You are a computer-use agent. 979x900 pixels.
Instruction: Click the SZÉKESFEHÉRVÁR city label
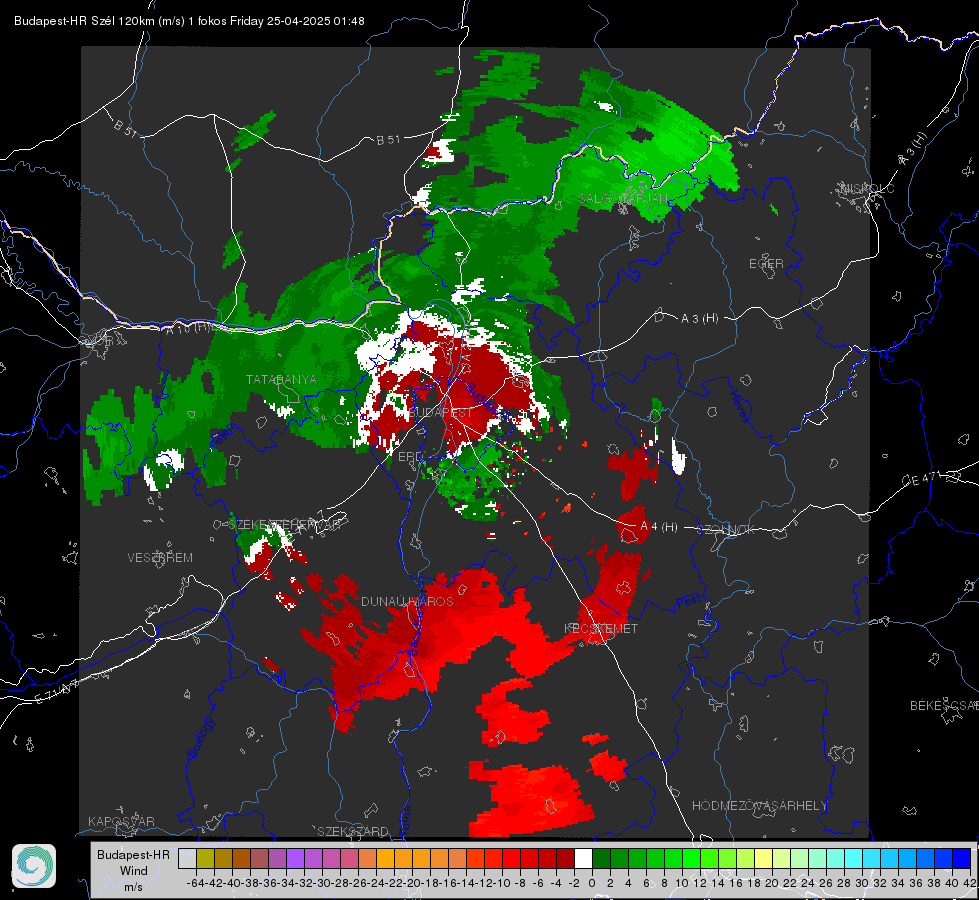[285, 524]
